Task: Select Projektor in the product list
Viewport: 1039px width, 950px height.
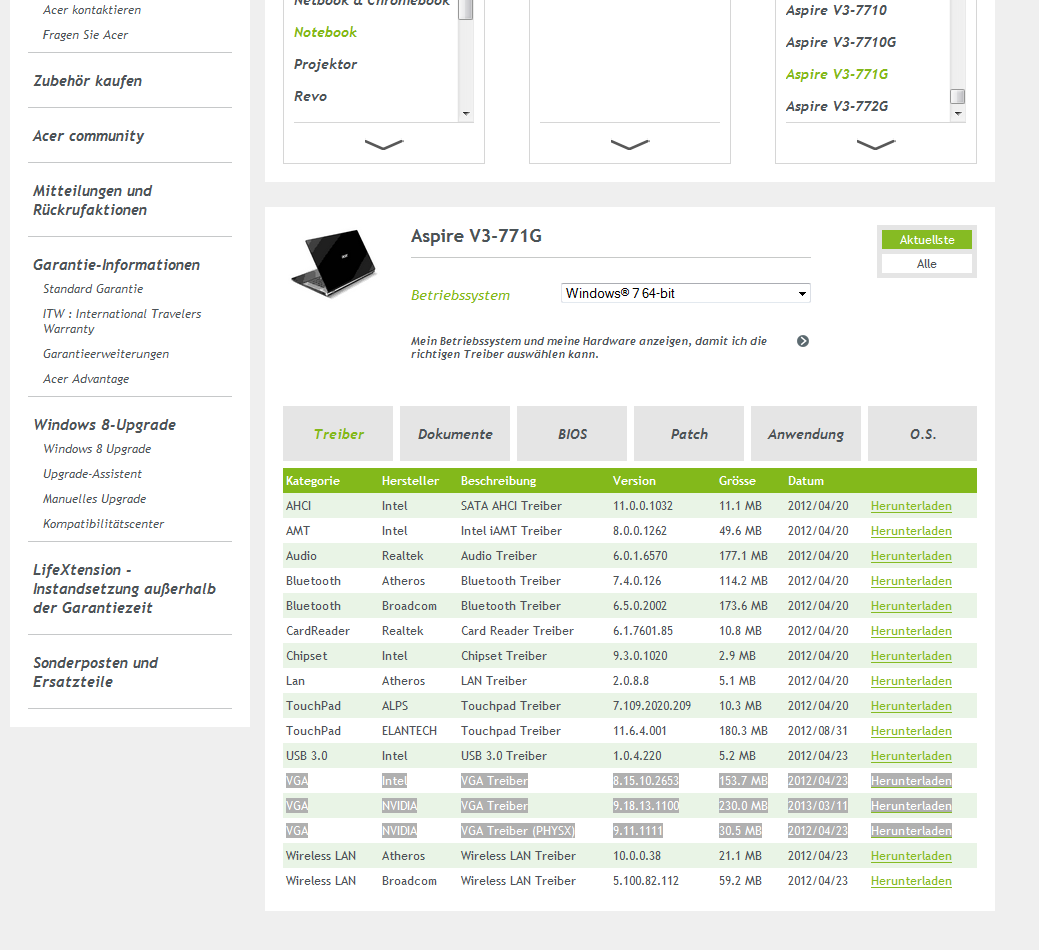Action: pos(325,64)
